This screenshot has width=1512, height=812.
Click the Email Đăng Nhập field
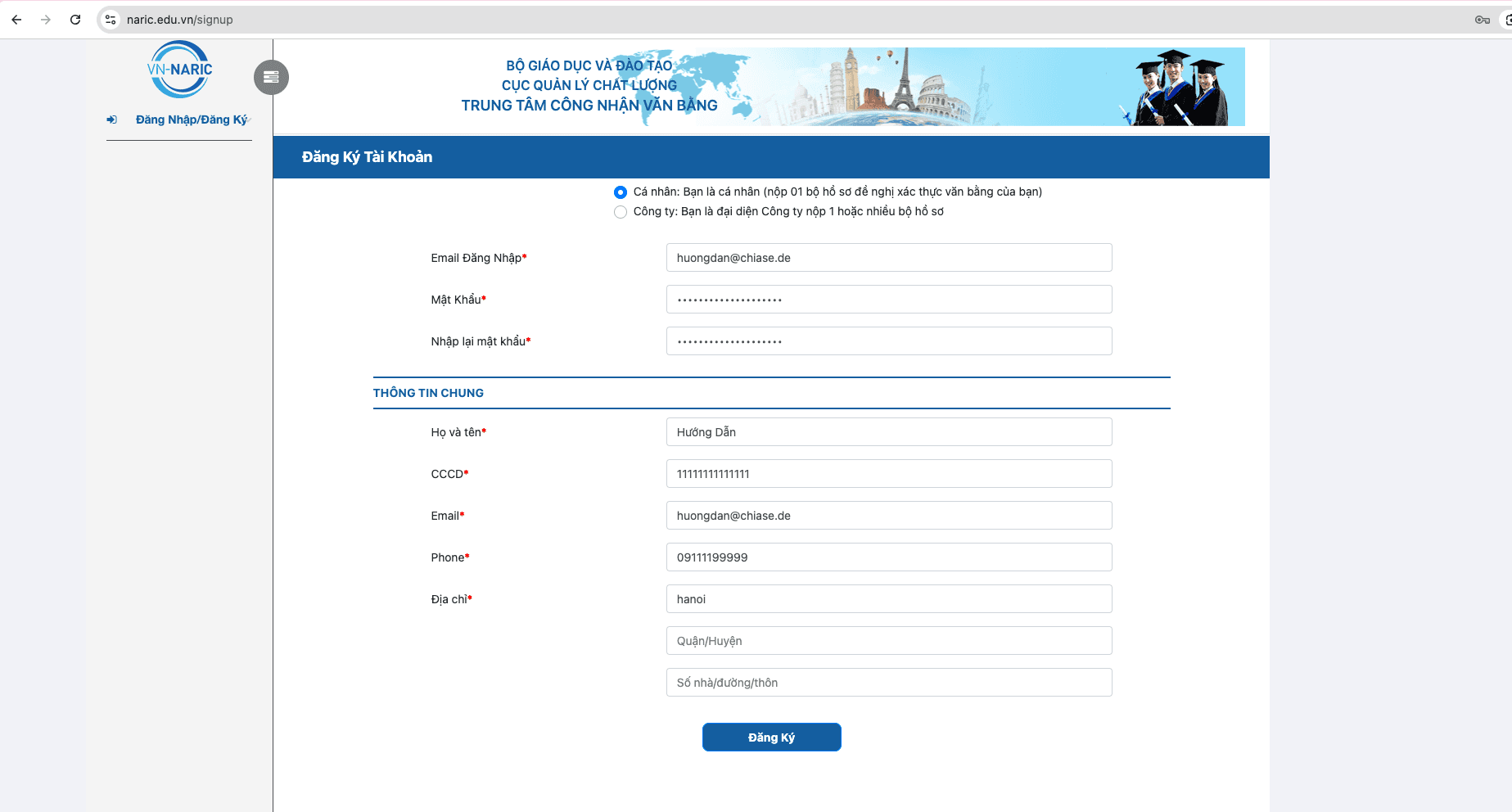(888, 258)
